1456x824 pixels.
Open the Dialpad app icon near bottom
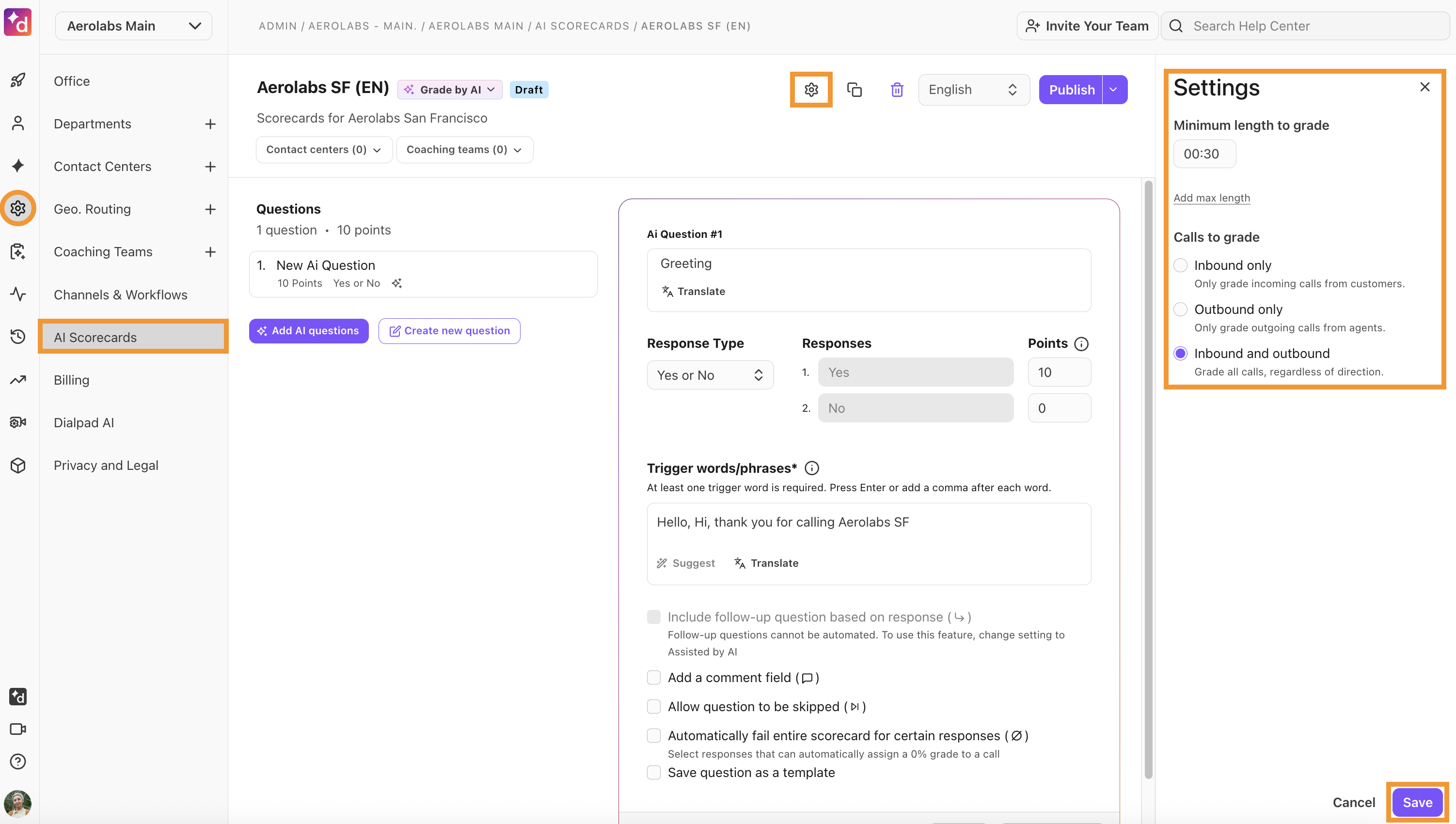coord(18,697)
